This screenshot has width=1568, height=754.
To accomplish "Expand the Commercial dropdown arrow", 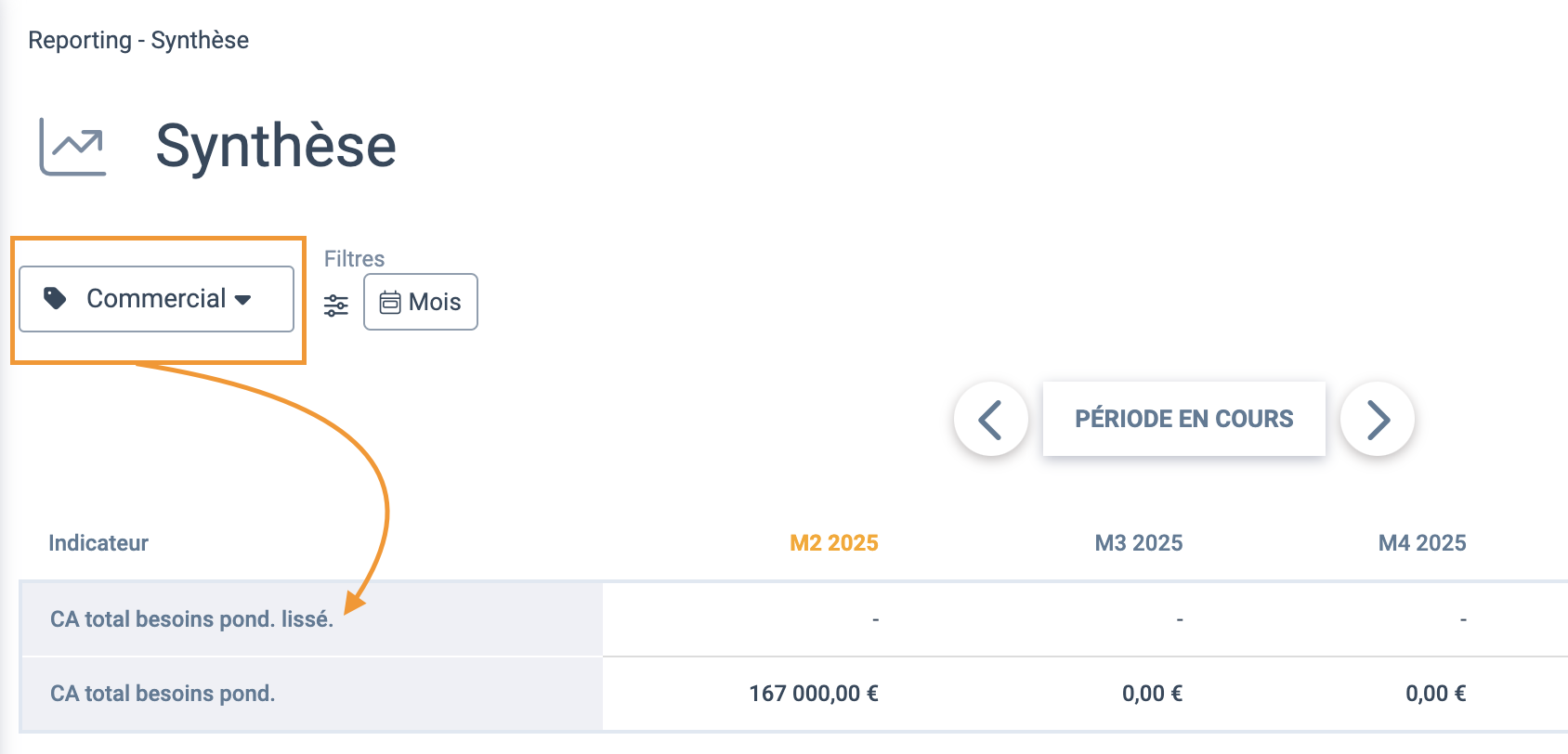I will (243, 300).
